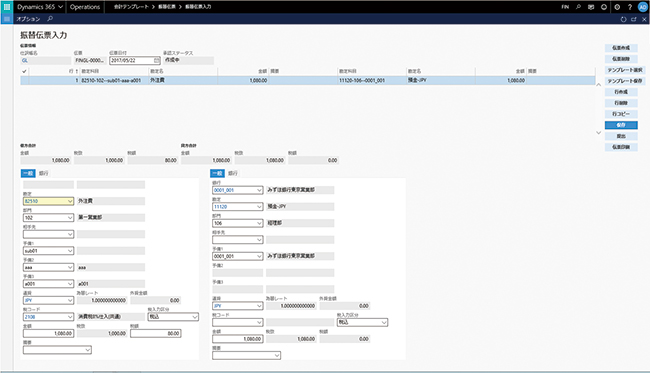
Task: Open the help question mark icon
Action: click(x=630, y=7)
